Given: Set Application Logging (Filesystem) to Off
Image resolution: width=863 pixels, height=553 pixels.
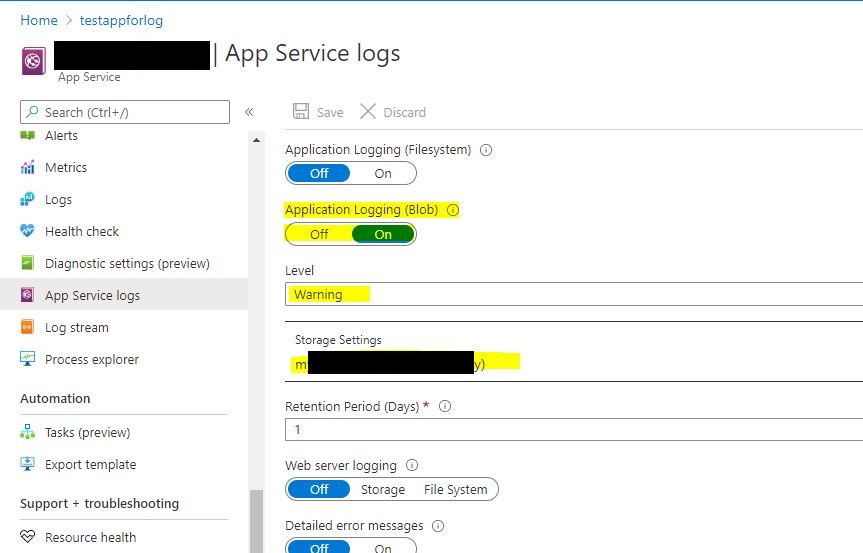Looking at the screenshot, I should (x=319, y=174).
